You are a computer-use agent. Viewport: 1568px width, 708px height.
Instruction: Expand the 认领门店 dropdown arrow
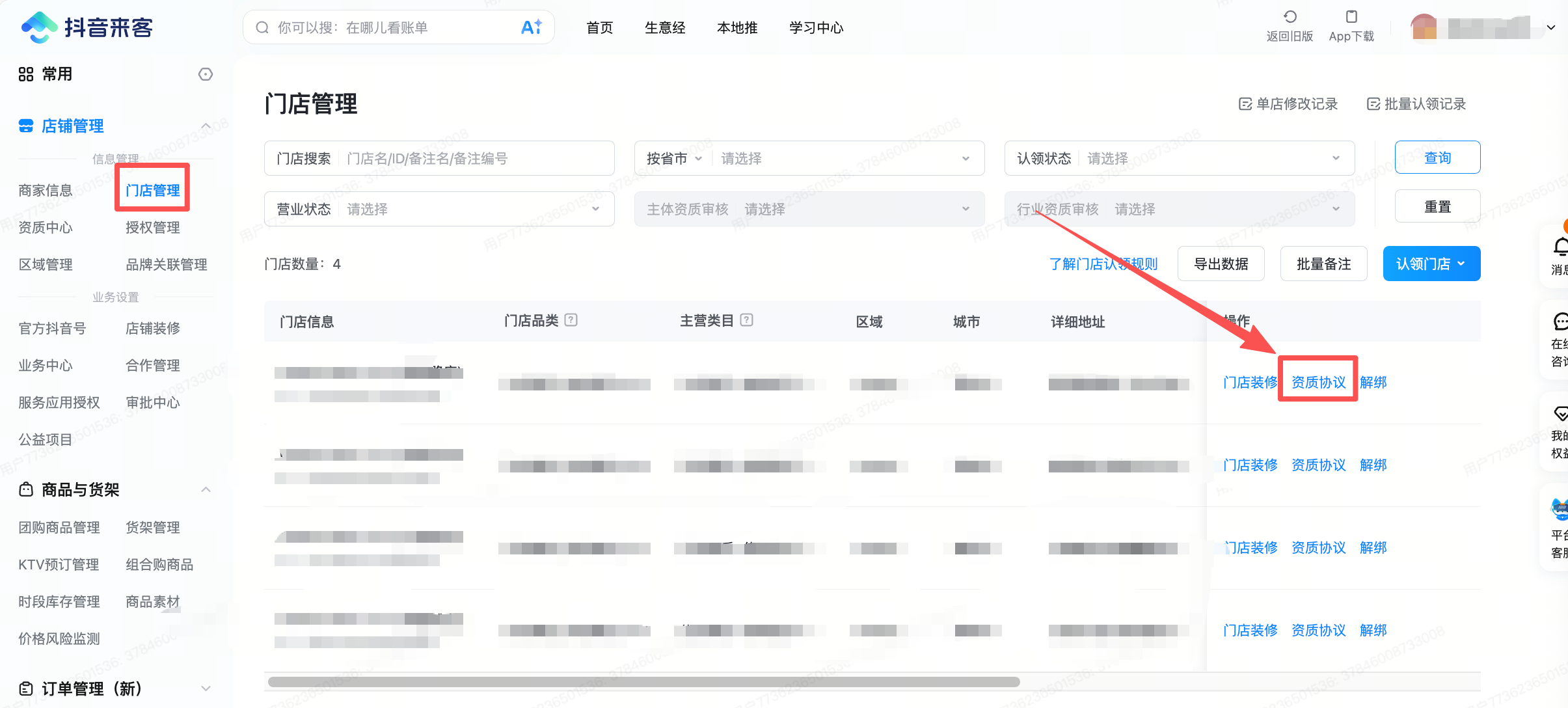tap(1462, 264)
